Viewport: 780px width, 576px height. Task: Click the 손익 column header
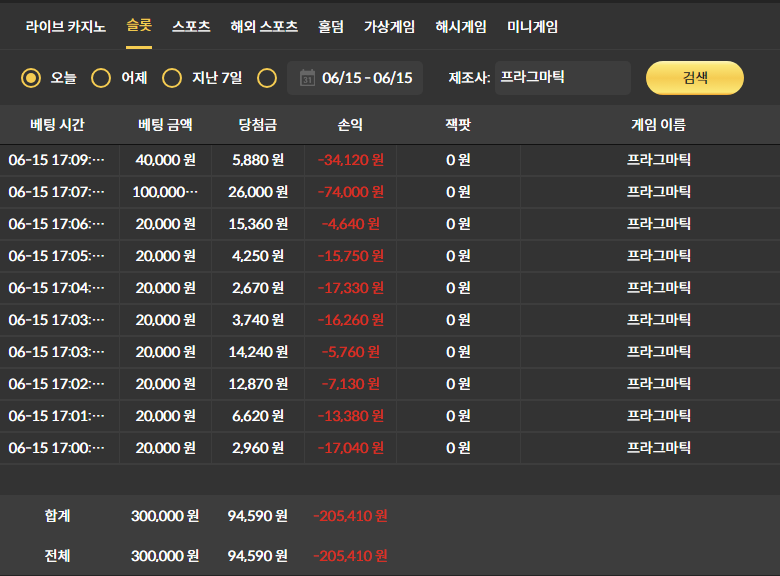(350, 124)
